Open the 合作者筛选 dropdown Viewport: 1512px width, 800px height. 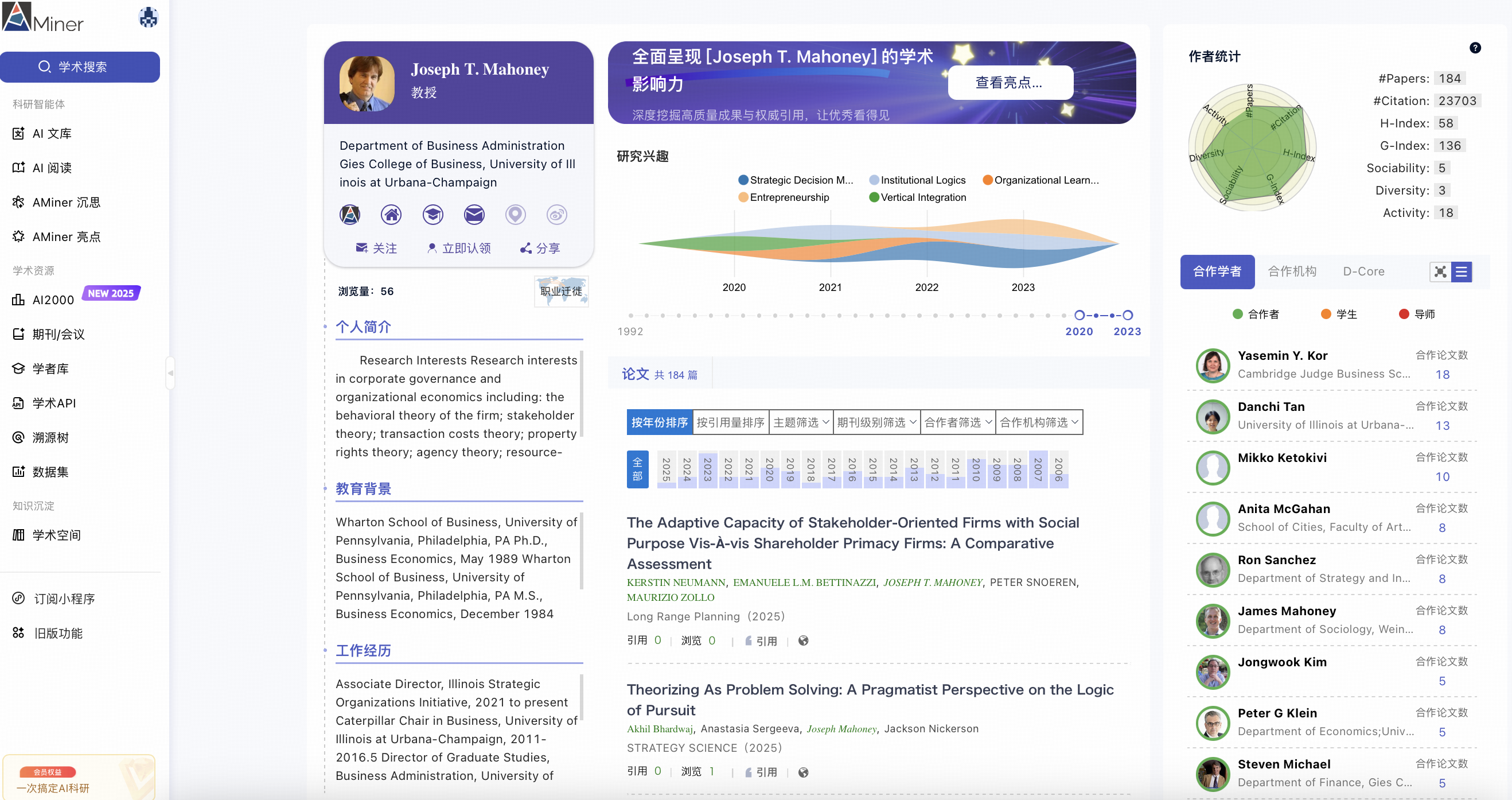point(957,422)
